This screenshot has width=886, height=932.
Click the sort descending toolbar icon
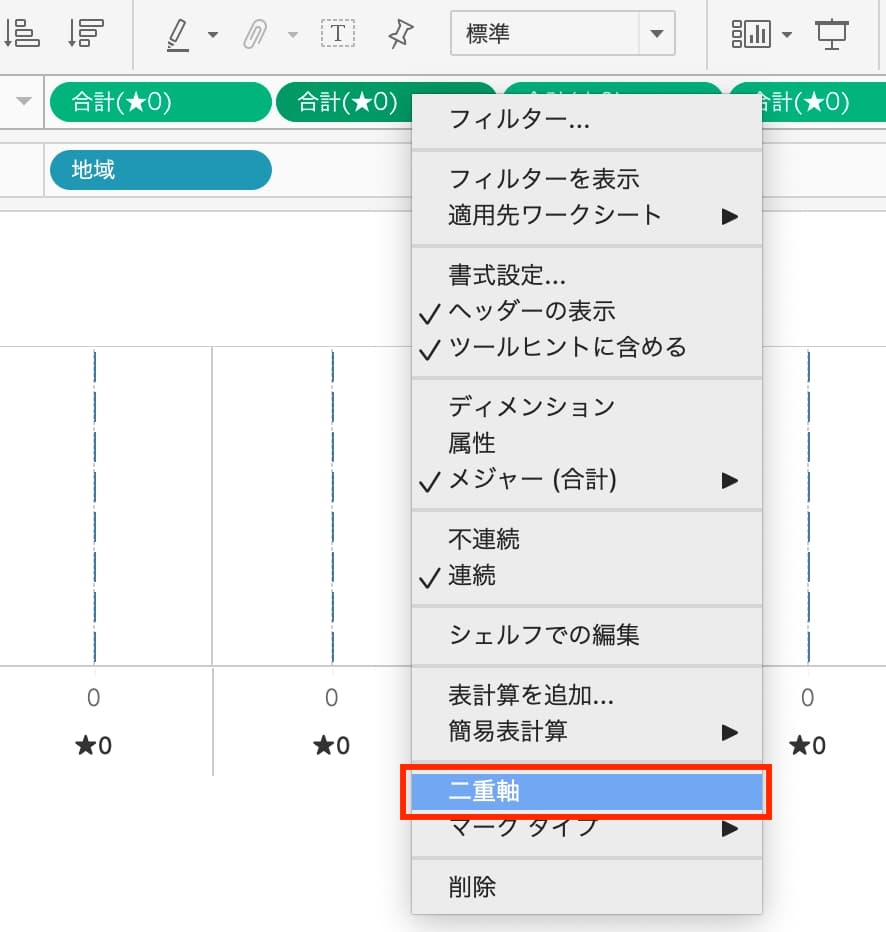point(86,33)
